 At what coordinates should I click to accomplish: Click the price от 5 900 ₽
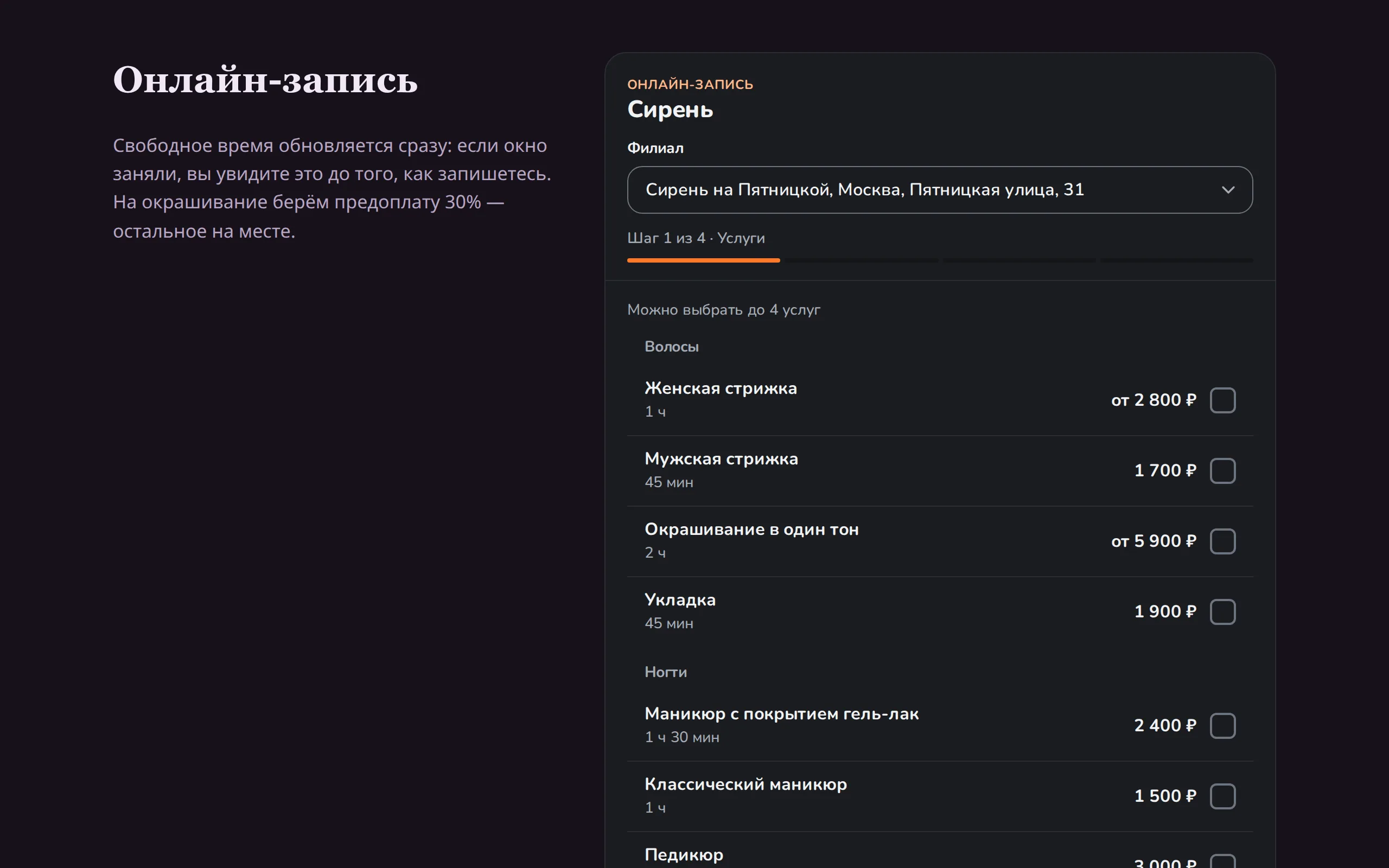(1154, 541)
